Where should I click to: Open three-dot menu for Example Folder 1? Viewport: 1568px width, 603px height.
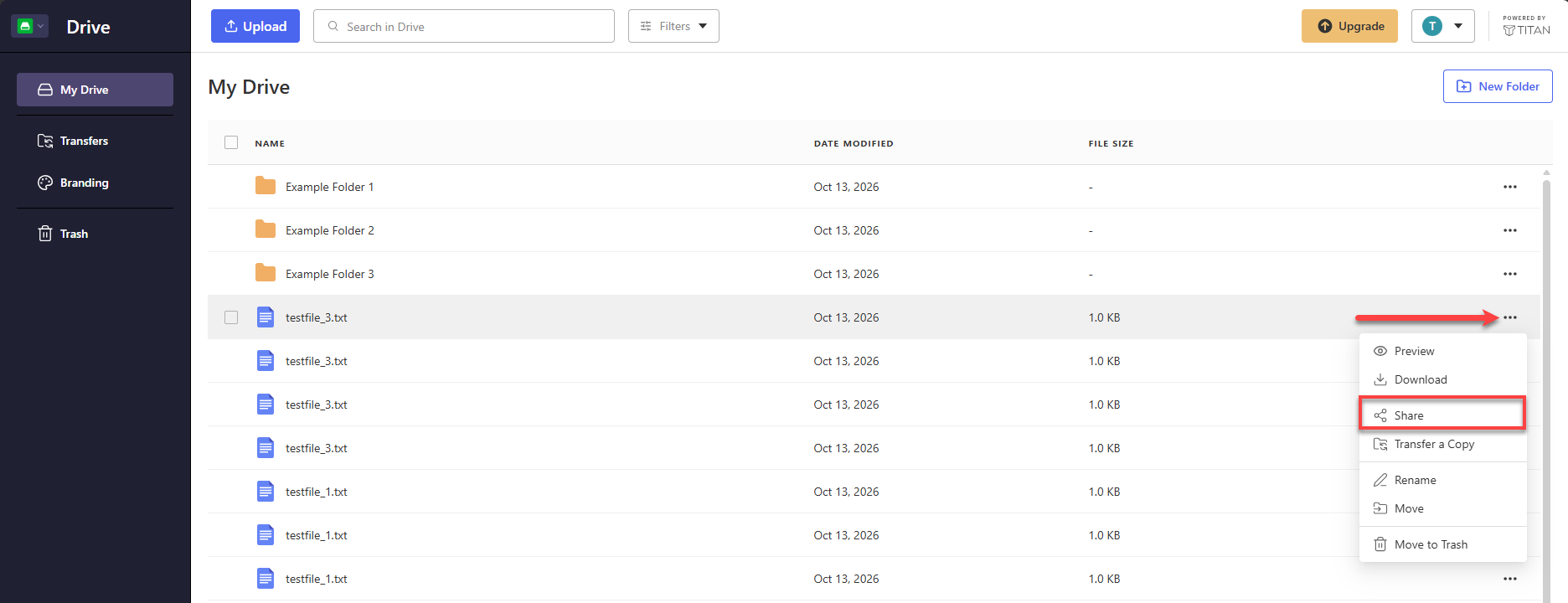tap(1510, 187)
